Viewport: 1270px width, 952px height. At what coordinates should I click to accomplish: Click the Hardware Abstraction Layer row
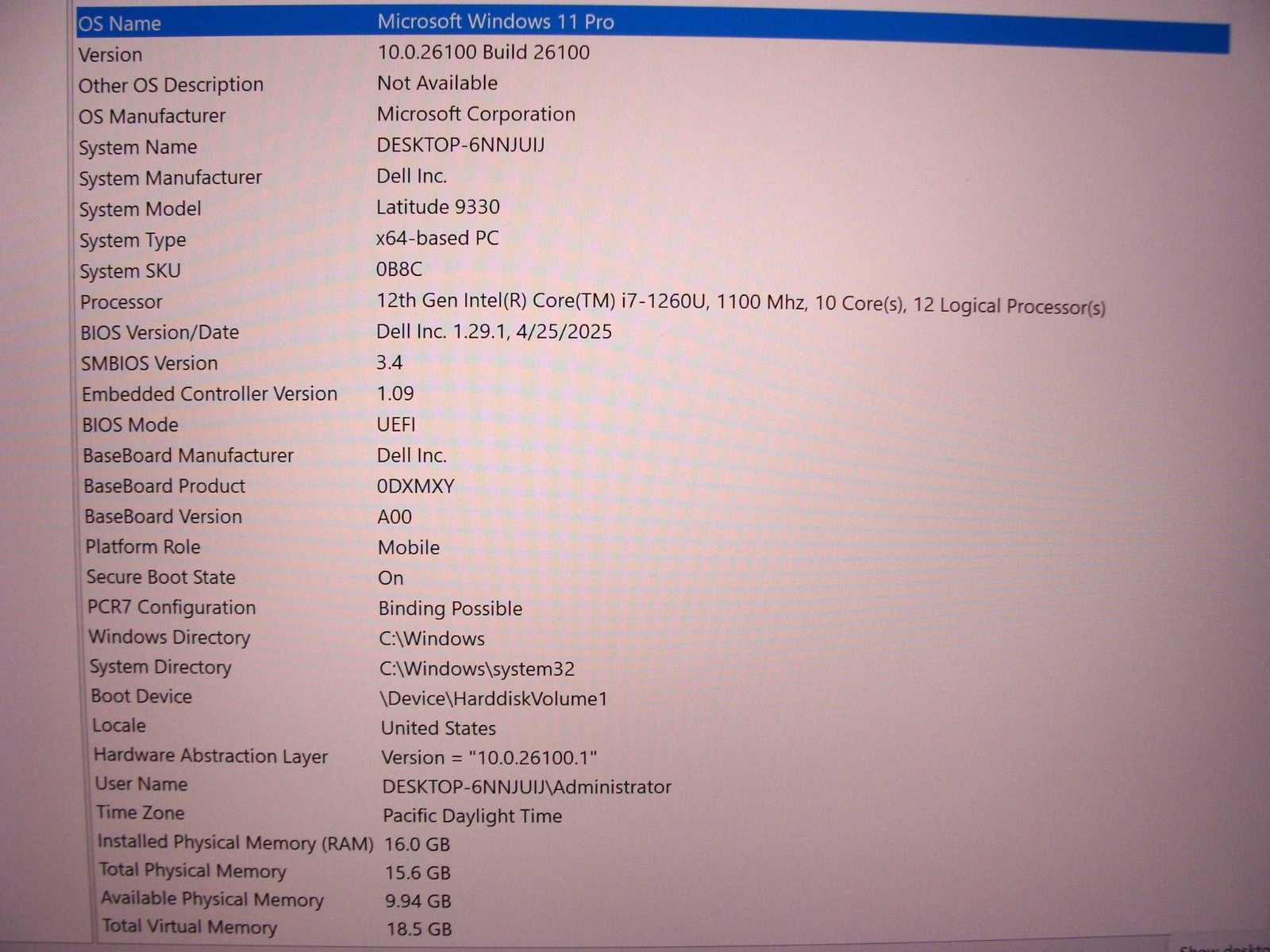point(210,756)
